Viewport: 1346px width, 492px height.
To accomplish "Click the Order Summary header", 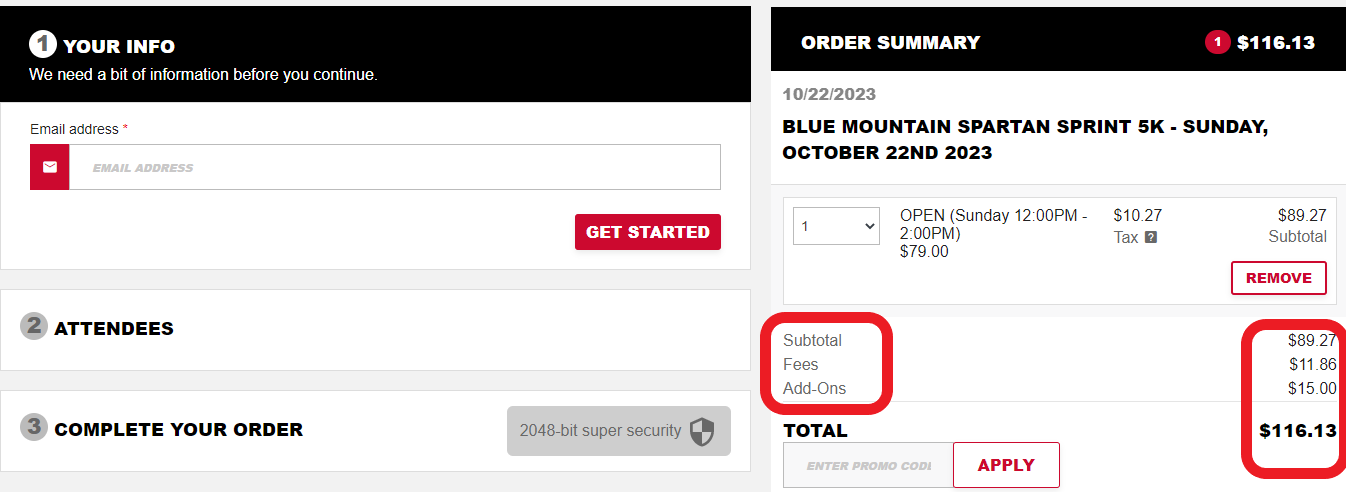I will coord(890,43).
